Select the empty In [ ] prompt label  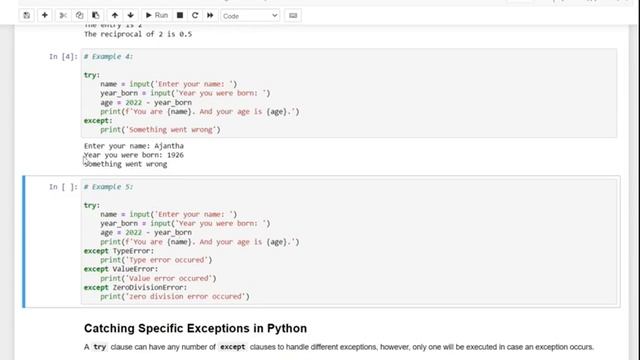(63, 187)
